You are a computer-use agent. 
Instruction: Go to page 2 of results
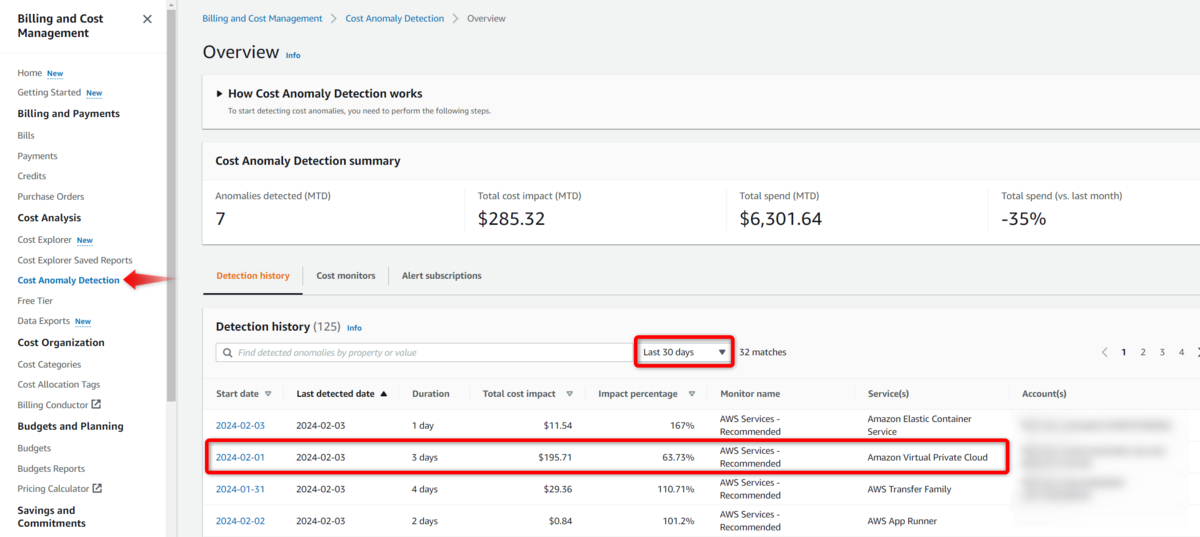point(1143,352)
